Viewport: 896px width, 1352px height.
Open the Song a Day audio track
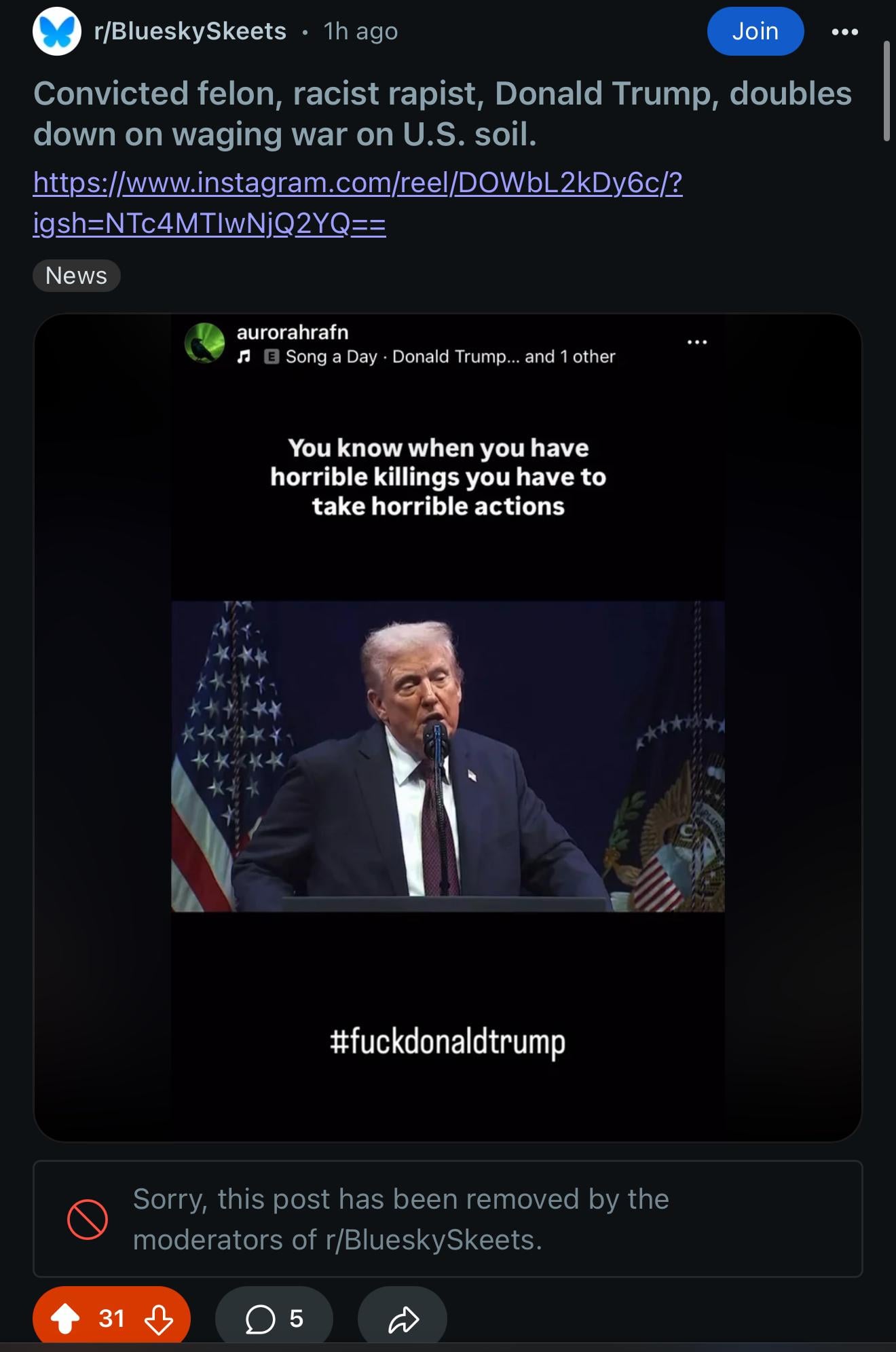331,357
